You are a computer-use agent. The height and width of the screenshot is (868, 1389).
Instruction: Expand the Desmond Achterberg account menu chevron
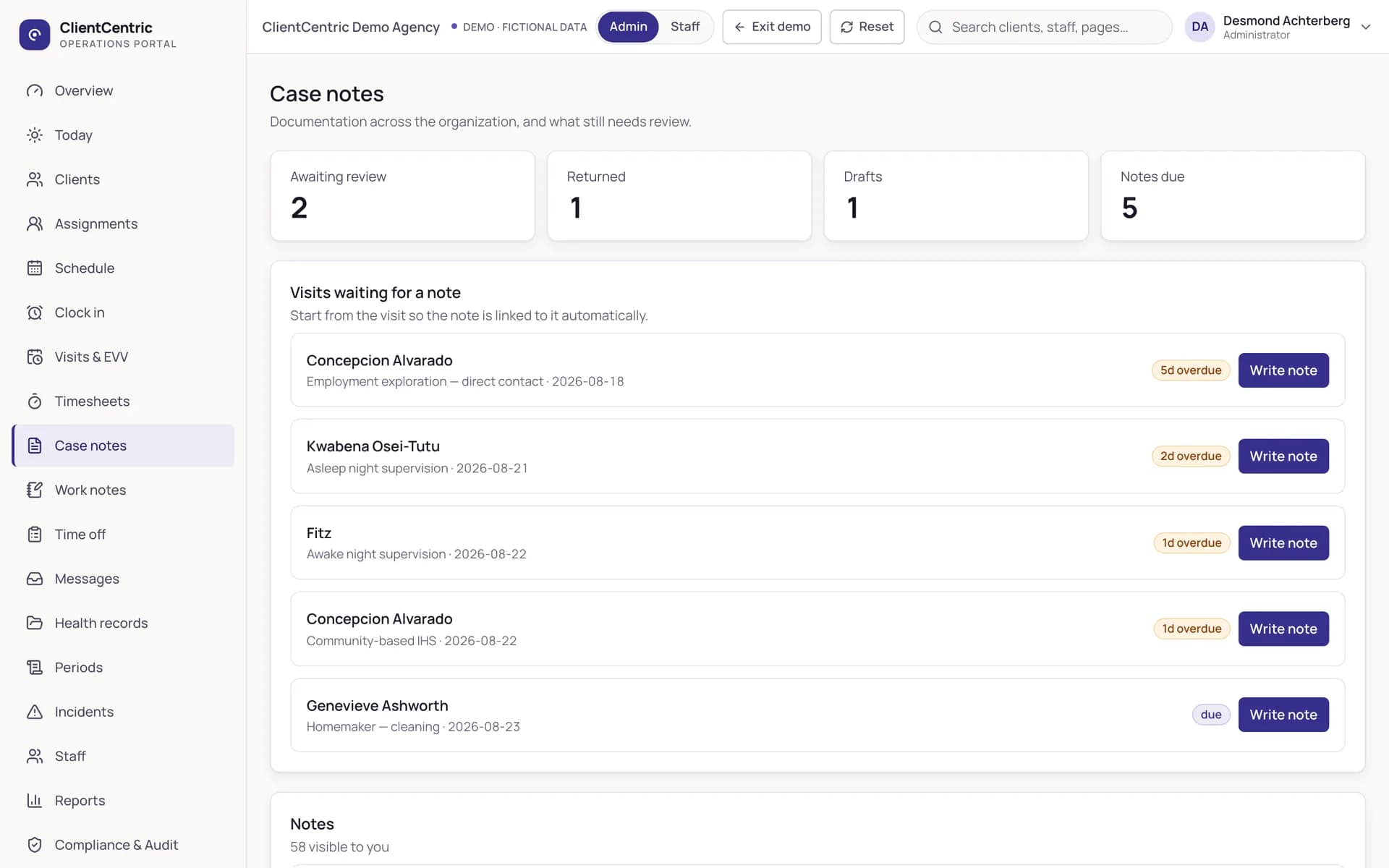tap(1366, 27)
